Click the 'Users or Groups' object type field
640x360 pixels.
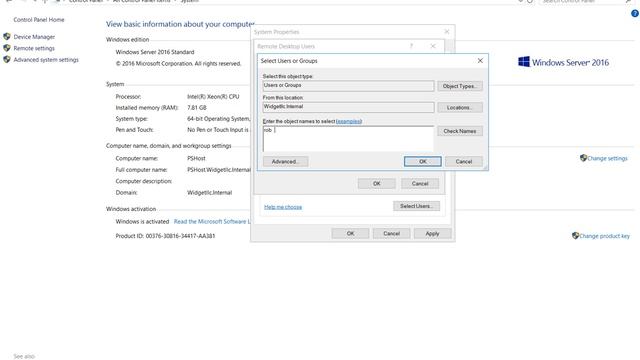(x=348, y=86)
